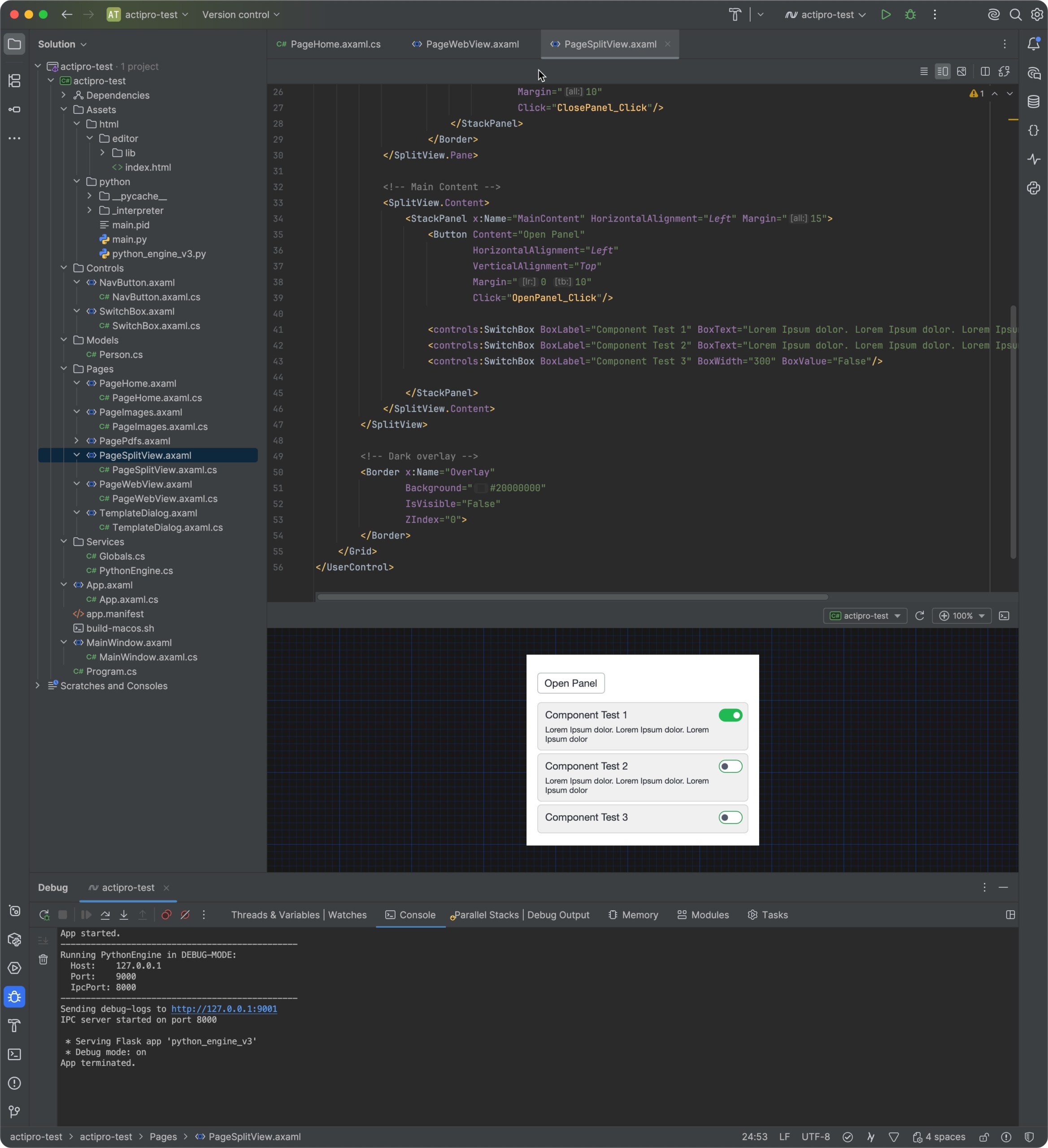
Task: Open Version control dropdown
Action: click(241, 15)
